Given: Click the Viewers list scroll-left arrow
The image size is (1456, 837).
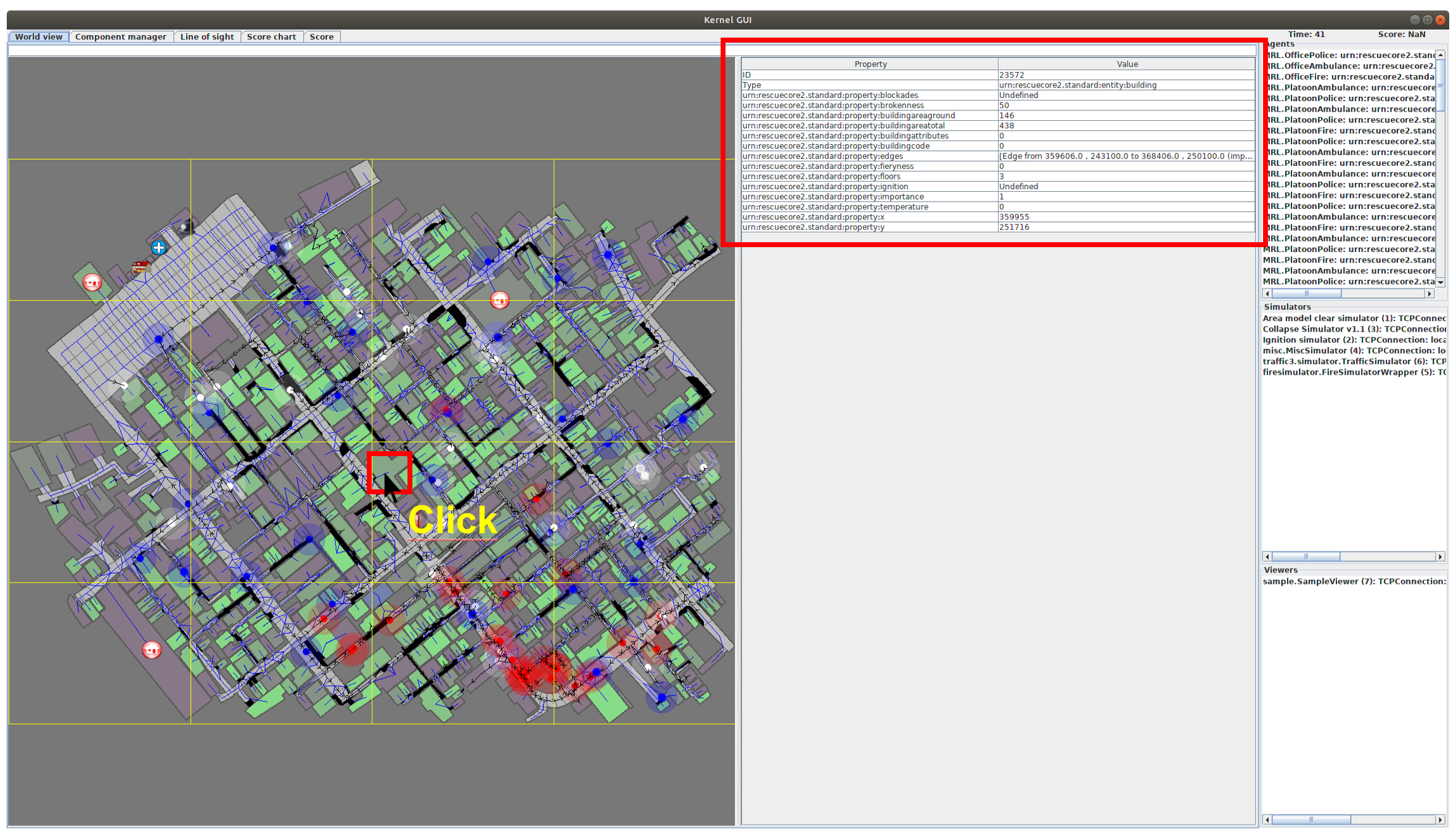Looking at the screenshot, I should pyautogui.click(x=1267, y=820).
